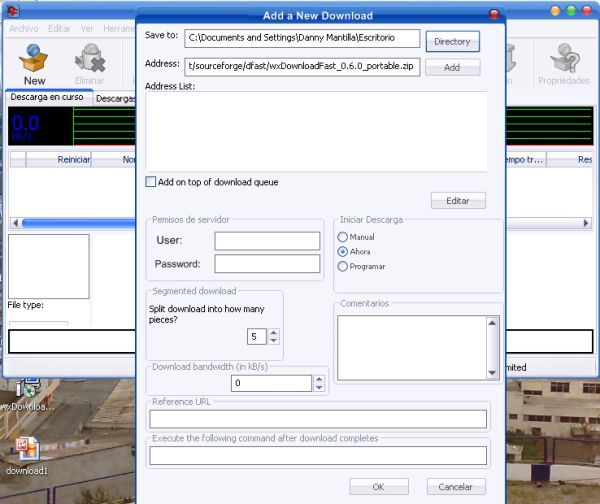Image resolution: width=600 pixels, height=504 pixels.
Task: Open the Herramientas menu
Action: point(119,29)
